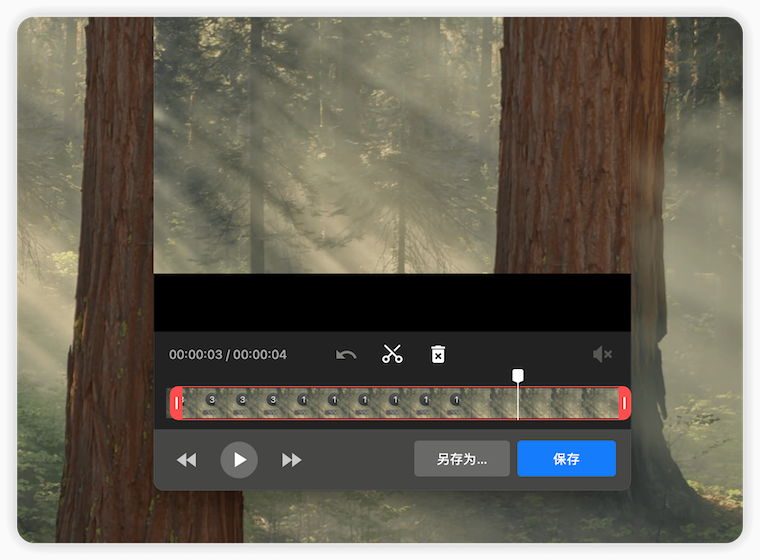Click the white playhead marker on the timeline

(x=518, y=376)
